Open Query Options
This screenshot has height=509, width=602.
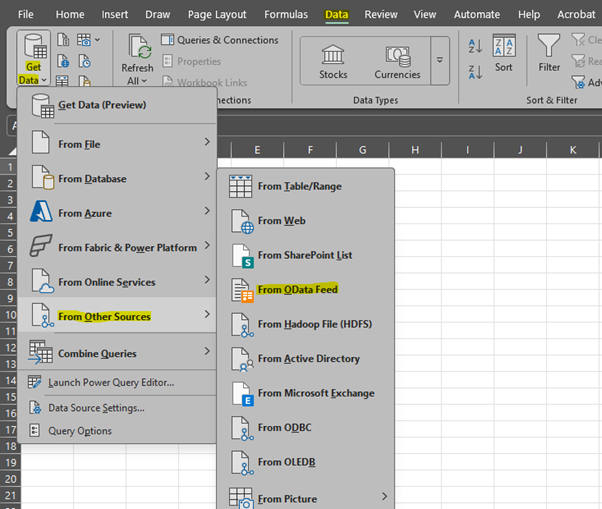[117, 431]
